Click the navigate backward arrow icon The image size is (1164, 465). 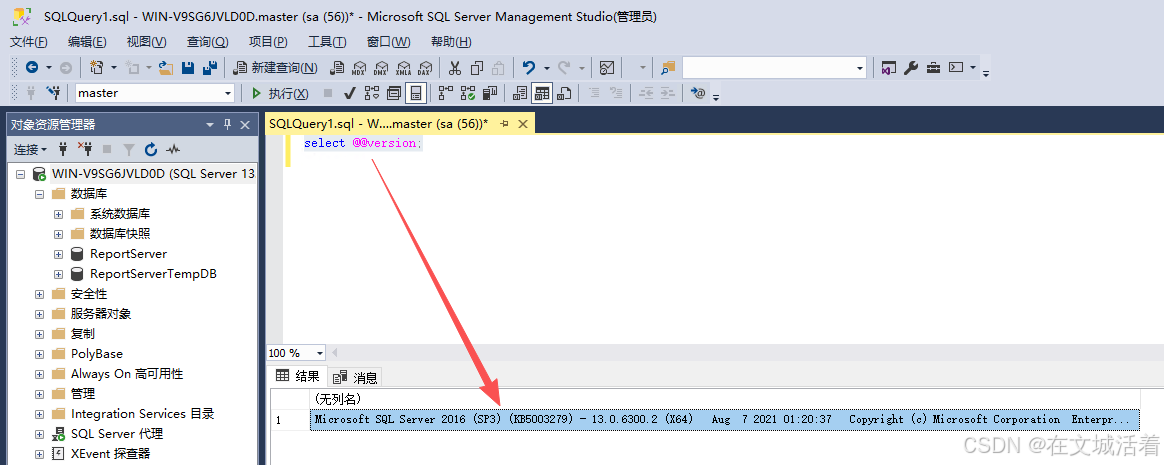tap(32, 68)
